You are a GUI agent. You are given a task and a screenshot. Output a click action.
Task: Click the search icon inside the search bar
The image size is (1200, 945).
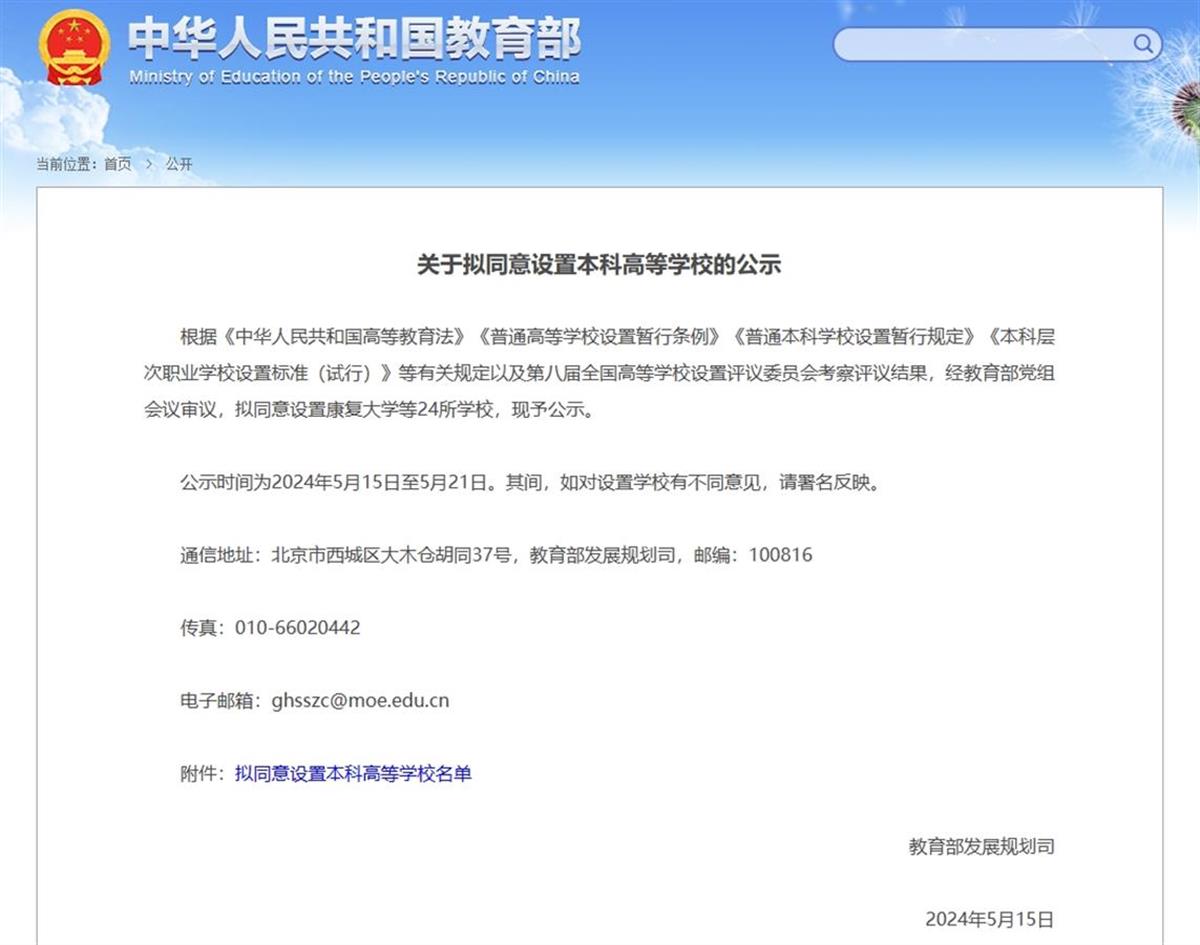1141,44
